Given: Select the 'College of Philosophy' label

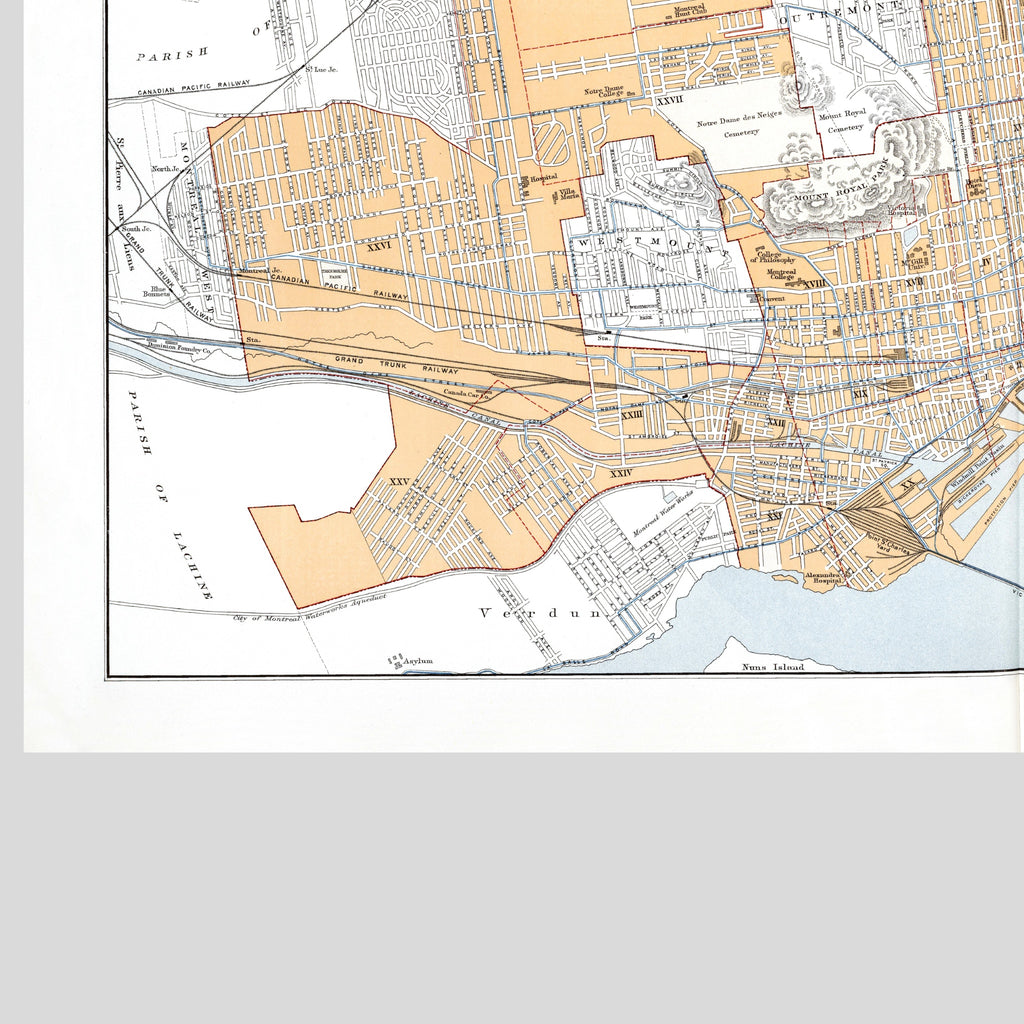Looking at the screenshot, I should pos(773,257).
